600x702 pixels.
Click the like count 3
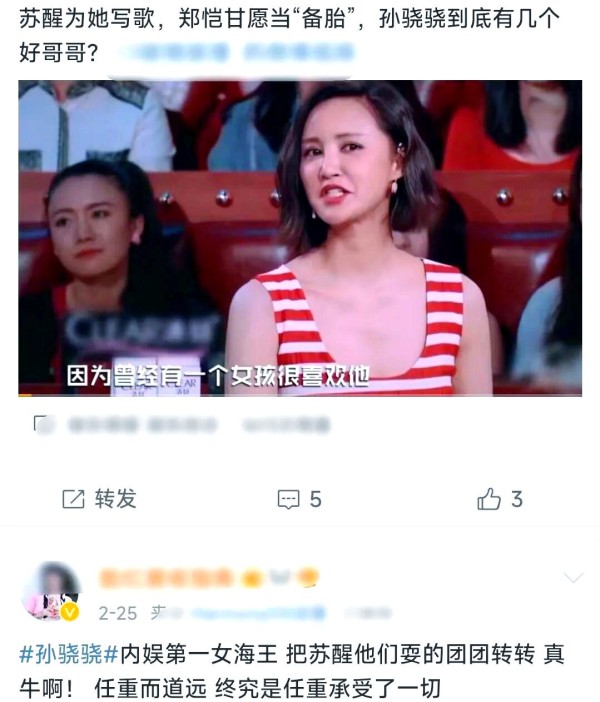tap(517, 499)
